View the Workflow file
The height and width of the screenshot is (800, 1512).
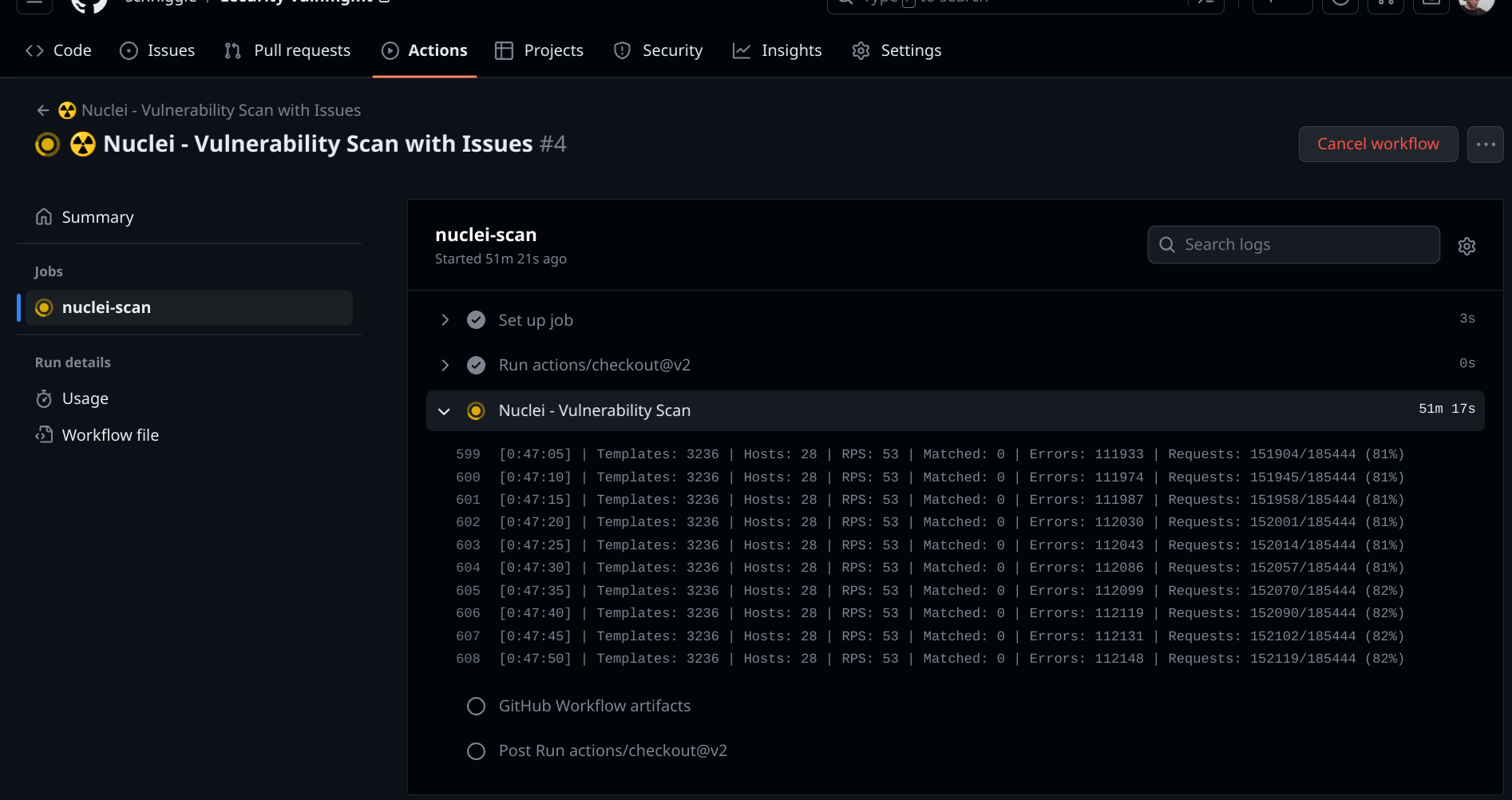click(189, 435)
